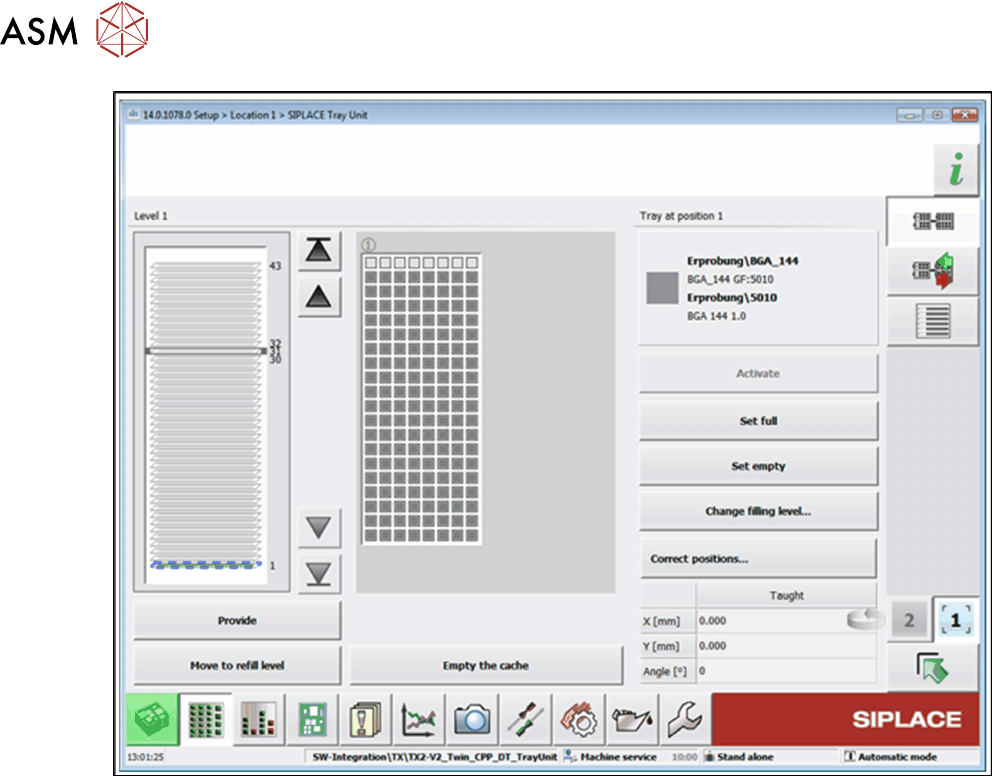The image size is (992, 776).
Task: Click first empty cell in tray grid
Action: [x=371, y=262]
